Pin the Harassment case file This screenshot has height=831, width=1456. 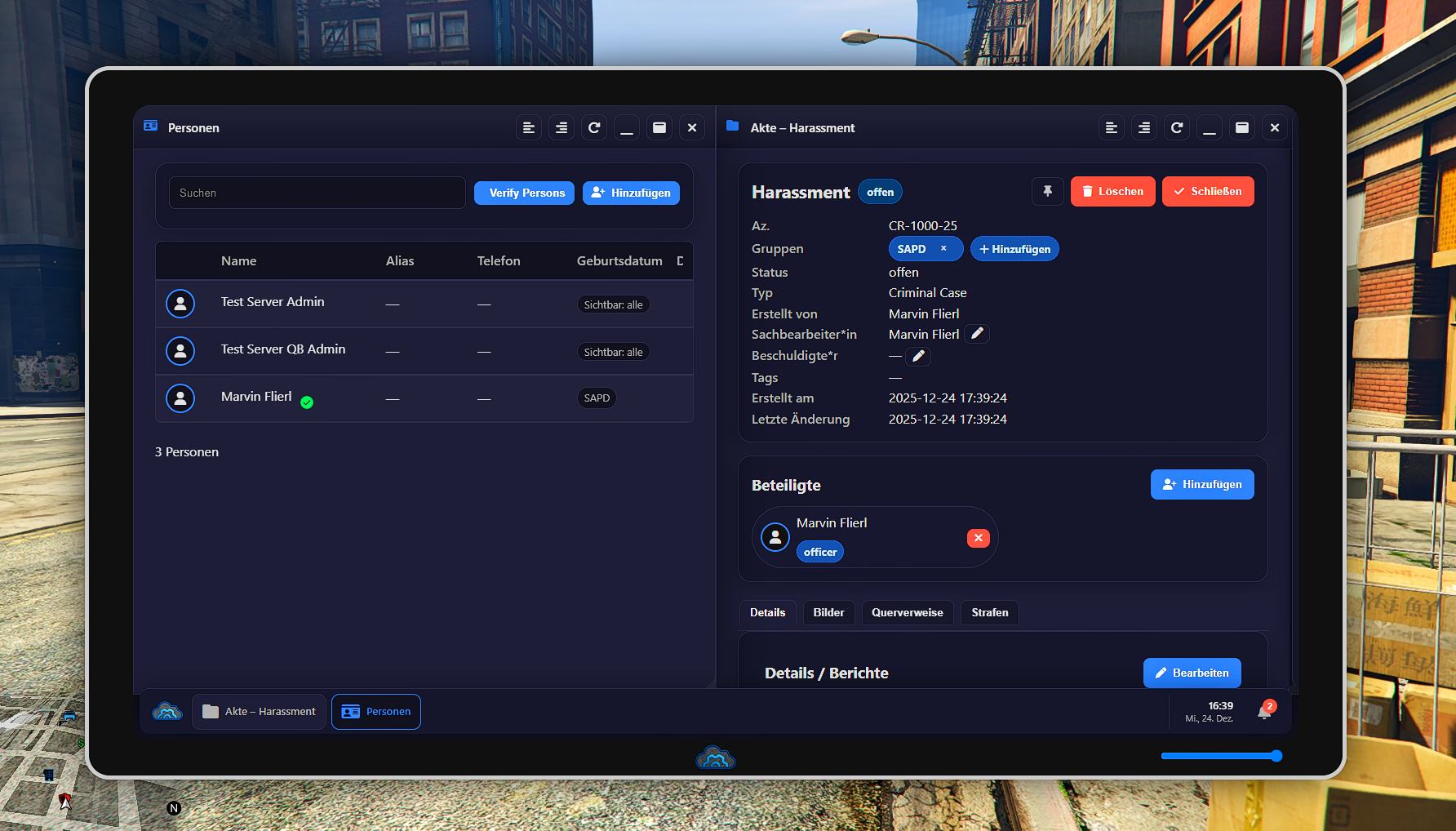tap(1047, 192)
